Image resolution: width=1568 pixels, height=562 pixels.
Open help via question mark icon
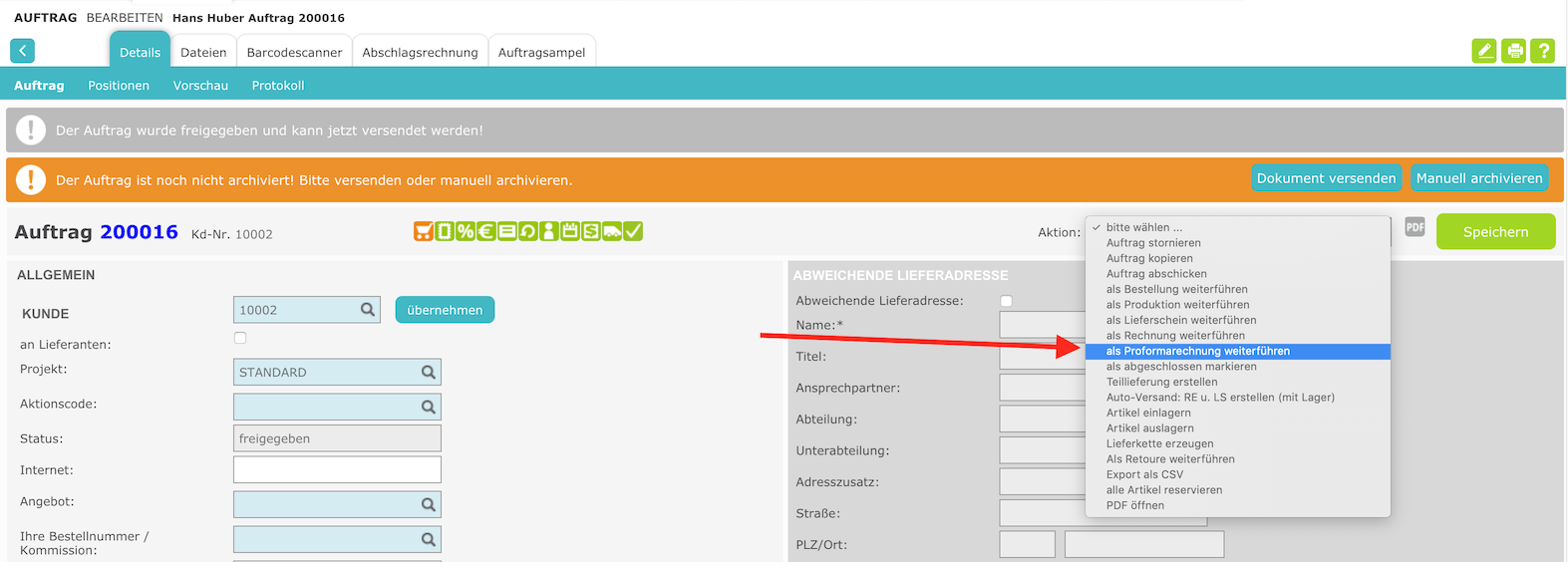pyautogui.click(x=1543, y=51)
